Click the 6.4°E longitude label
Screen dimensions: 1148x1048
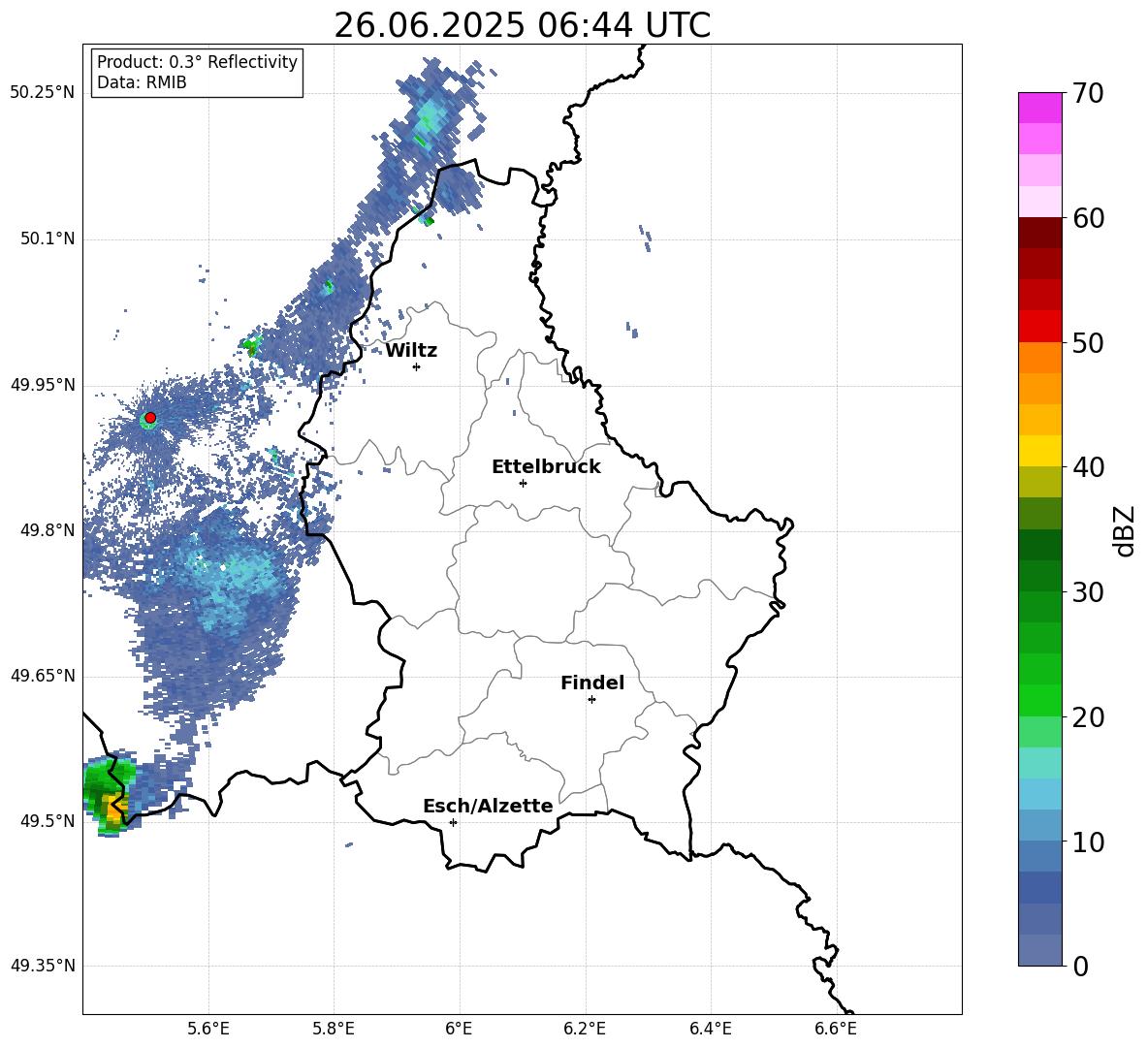tap(711, 1030)
